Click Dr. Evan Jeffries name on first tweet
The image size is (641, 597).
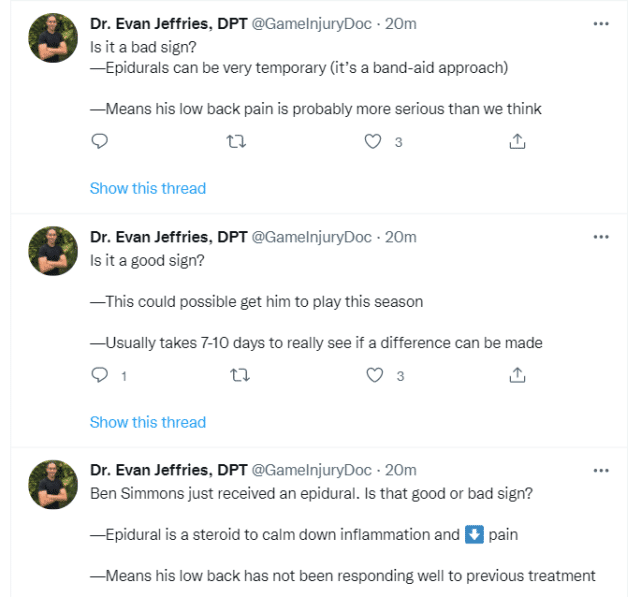click(168, 23)
